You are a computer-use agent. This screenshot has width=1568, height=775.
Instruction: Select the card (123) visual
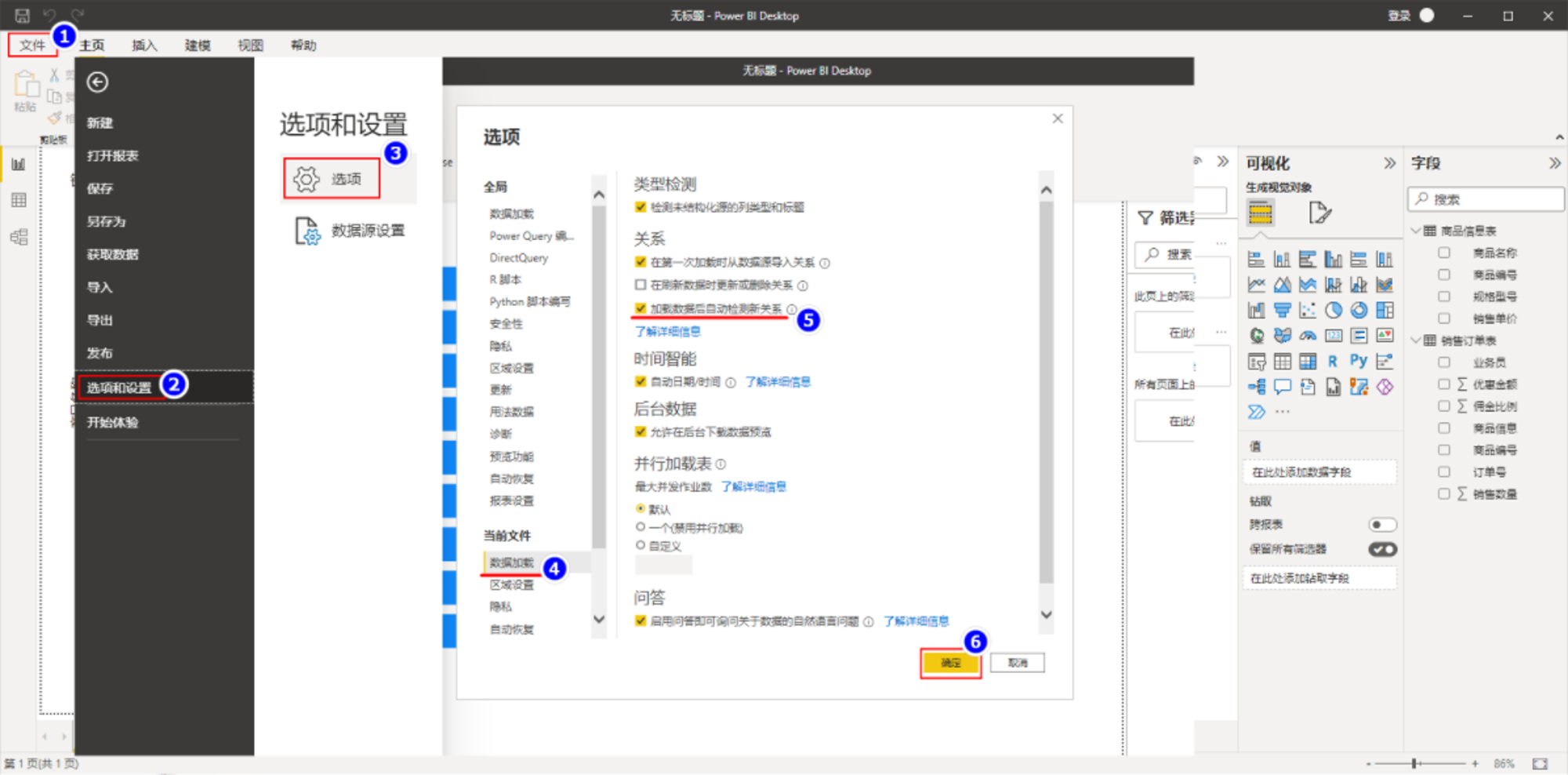coord(1333,336)
